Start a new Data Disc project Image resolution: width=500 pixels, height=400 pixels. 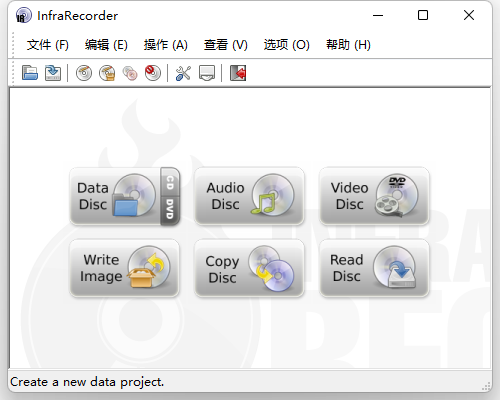(115, 196)
